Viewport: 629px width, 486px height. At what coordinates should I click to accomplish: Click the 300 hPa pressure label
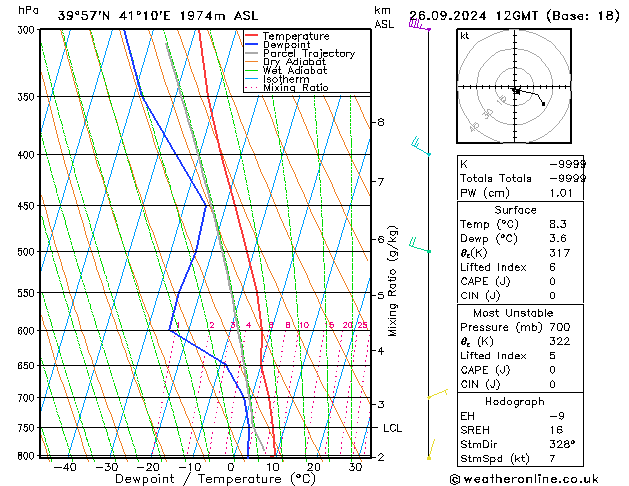(28, 29)
